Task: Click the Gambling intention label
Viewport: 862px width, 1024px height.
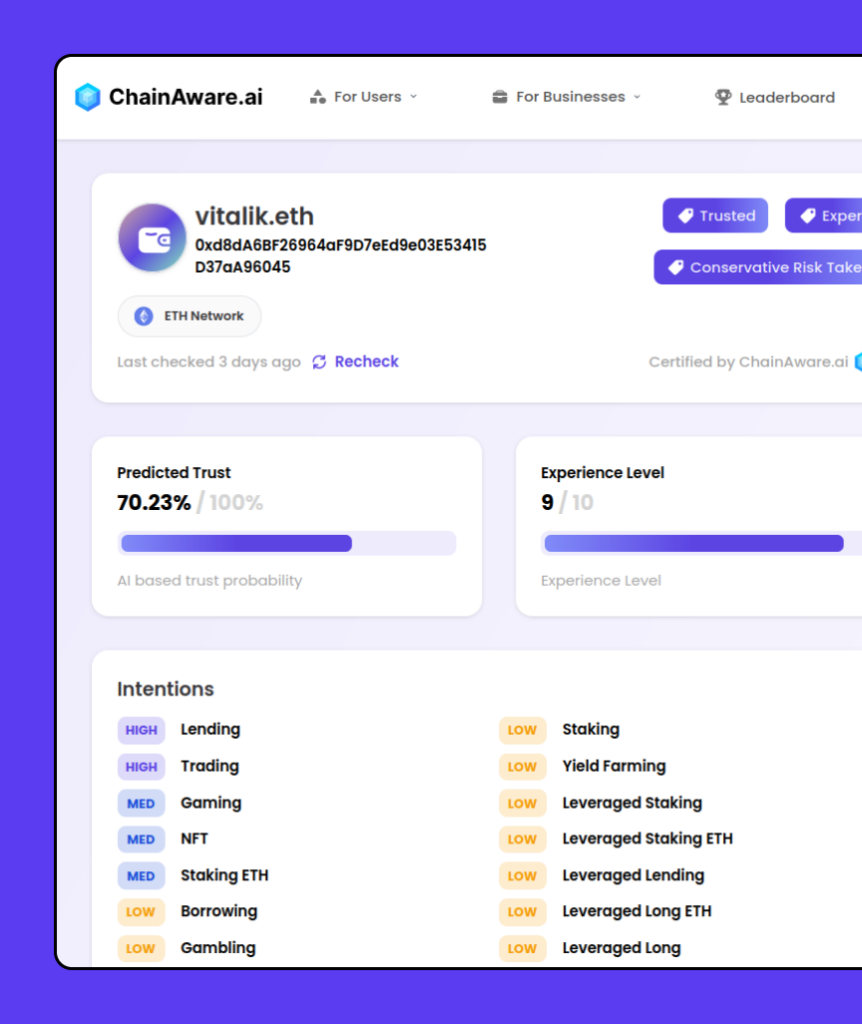Action: [218, 948]
